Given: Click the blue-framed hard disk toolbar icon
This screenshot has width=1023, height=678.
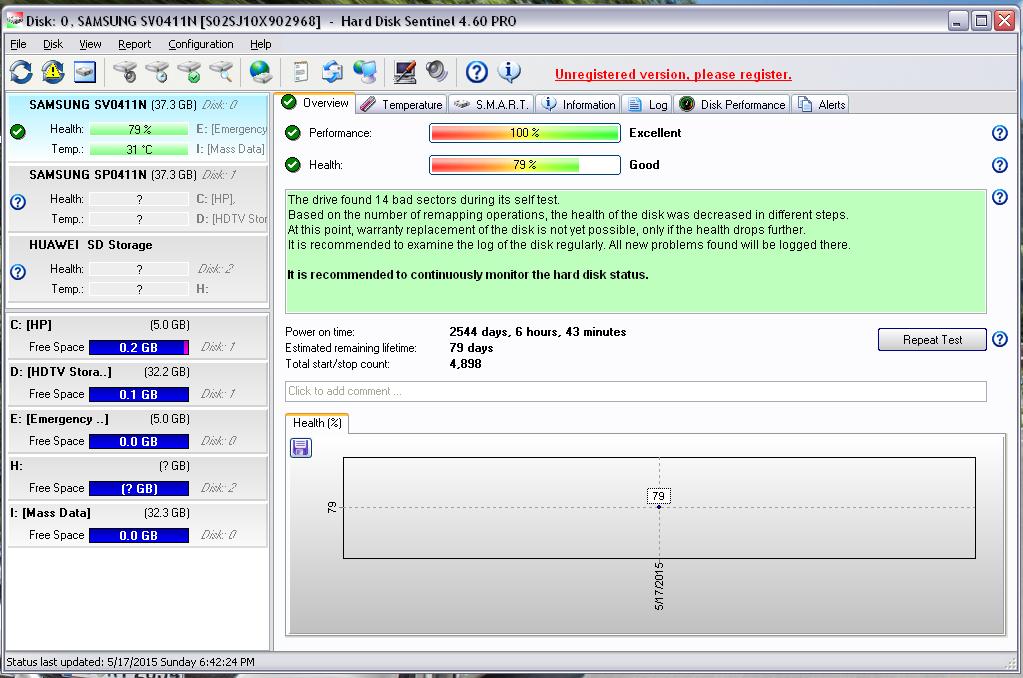Looking at the screenshot, I should tap(85, 72).
